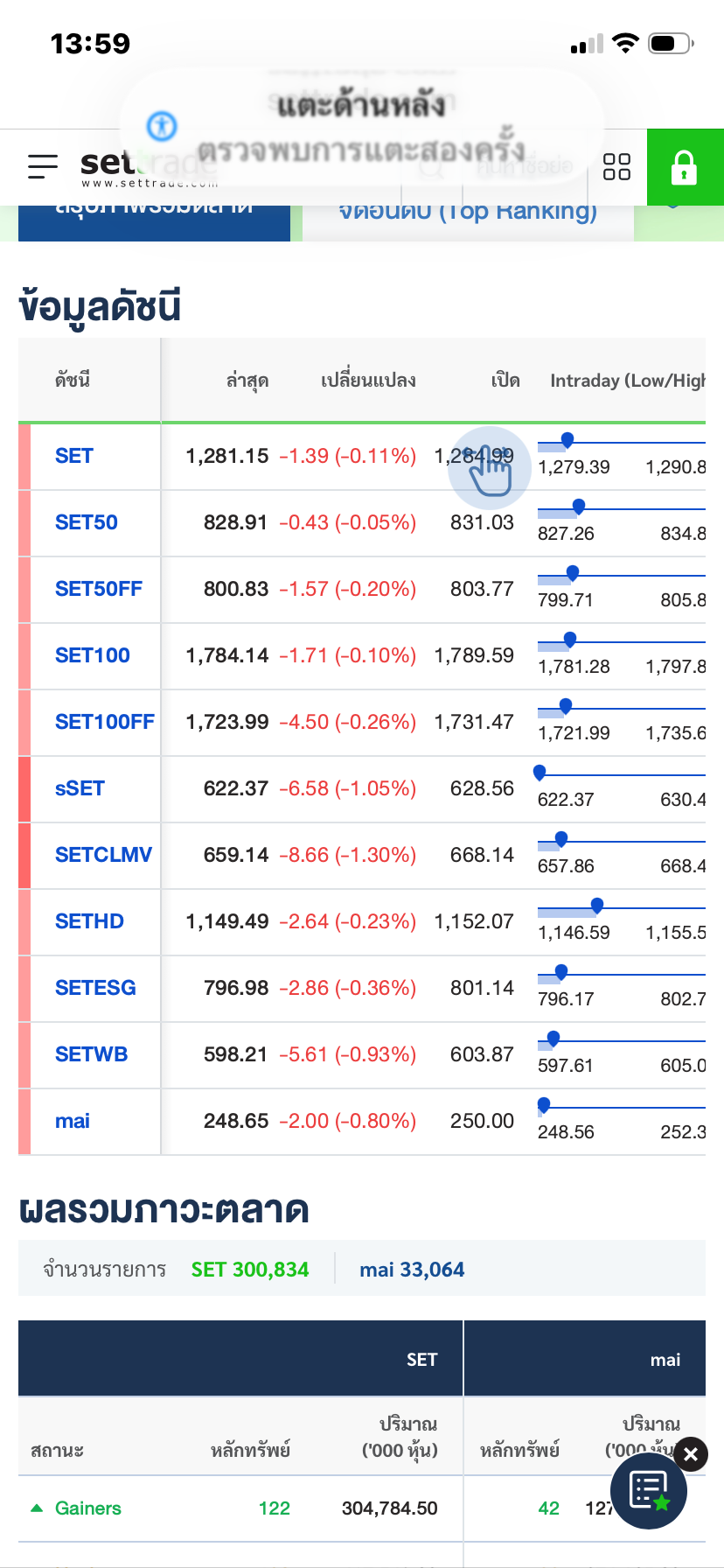Open the mai index link
The image size is (724, 1568).
point(73,1121)
